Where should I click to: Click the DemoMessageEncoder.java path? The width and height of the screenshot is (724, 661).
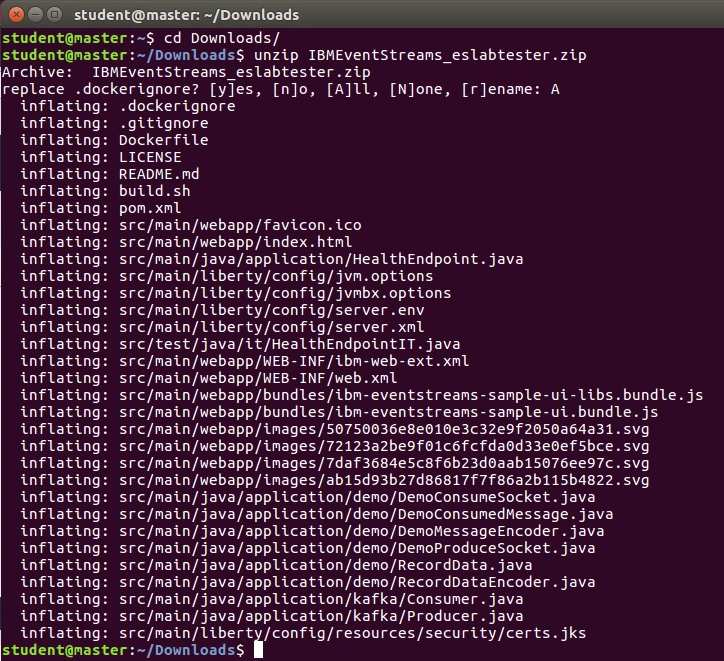pos(362,531)
